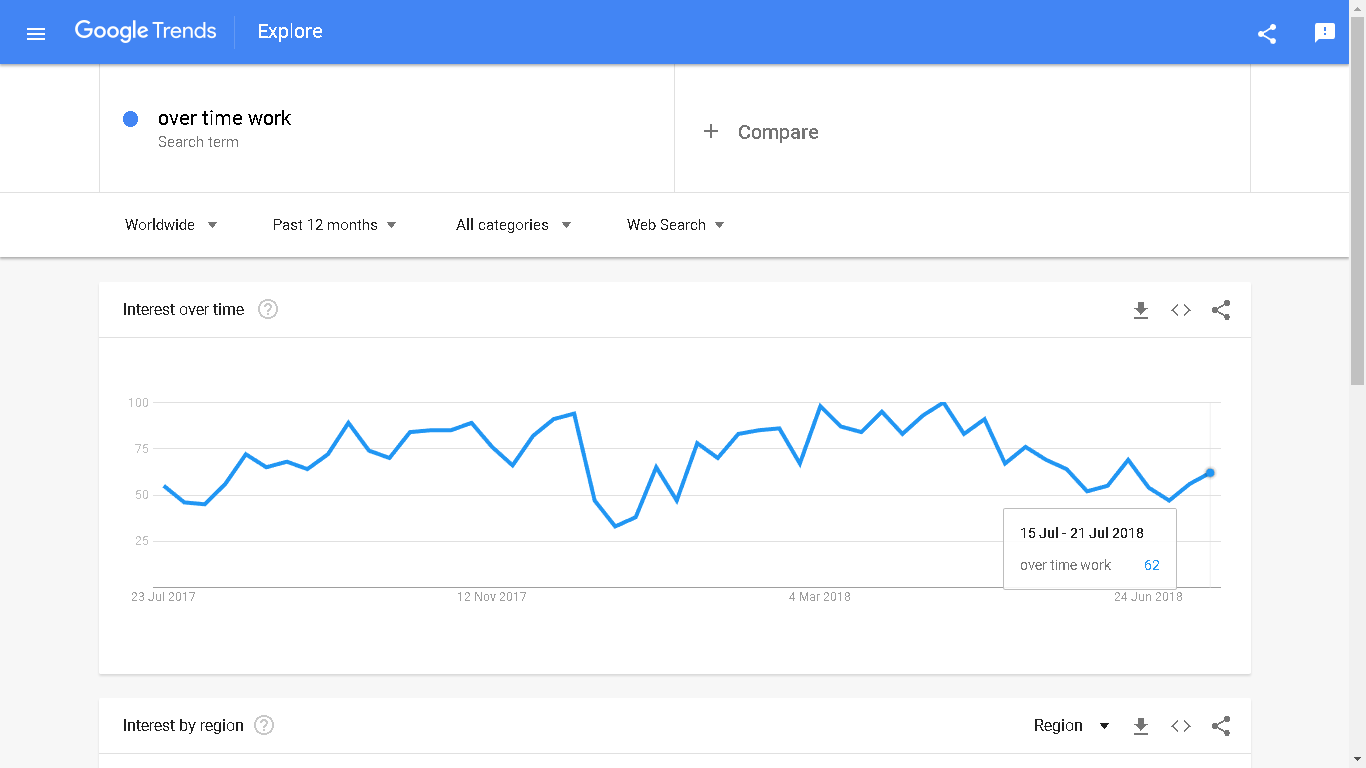Open the Region selector dropdown
The width and height of the screenshot is (1366, 768).
coord(1071,726)
